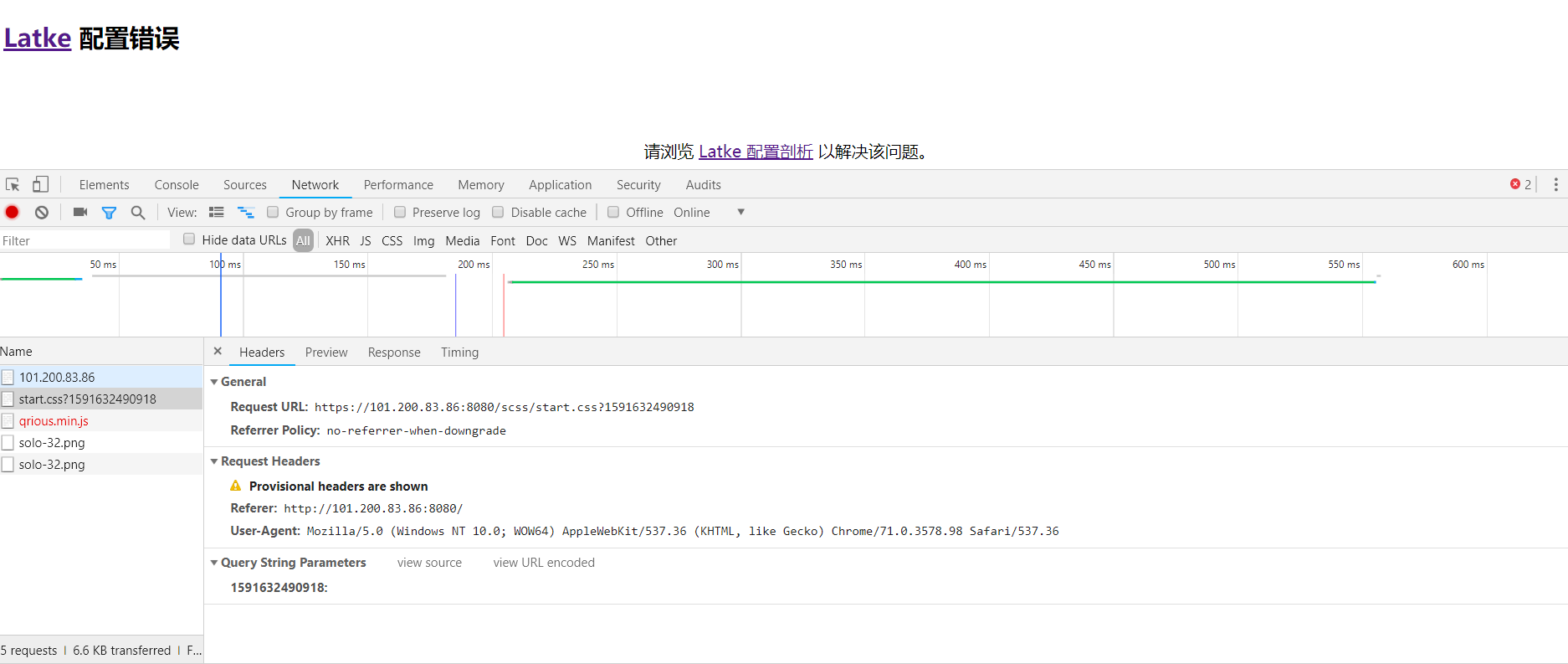Open the Online throttling dropdown
1568x664 pixels.
(x=709, y=213)
